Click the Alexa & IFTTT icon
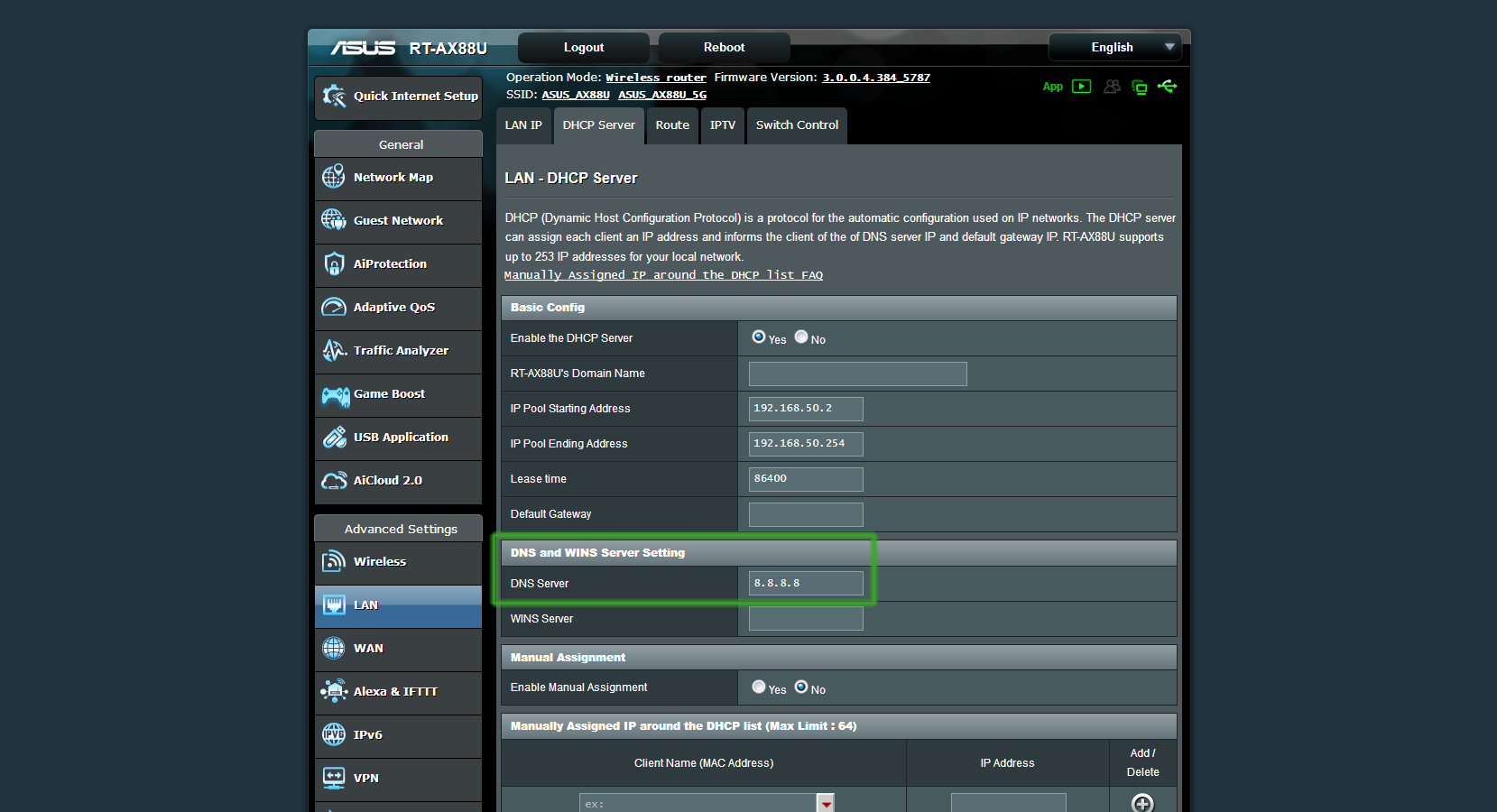This screenshot has height=812, width=1497. click(x=334, y=691)
